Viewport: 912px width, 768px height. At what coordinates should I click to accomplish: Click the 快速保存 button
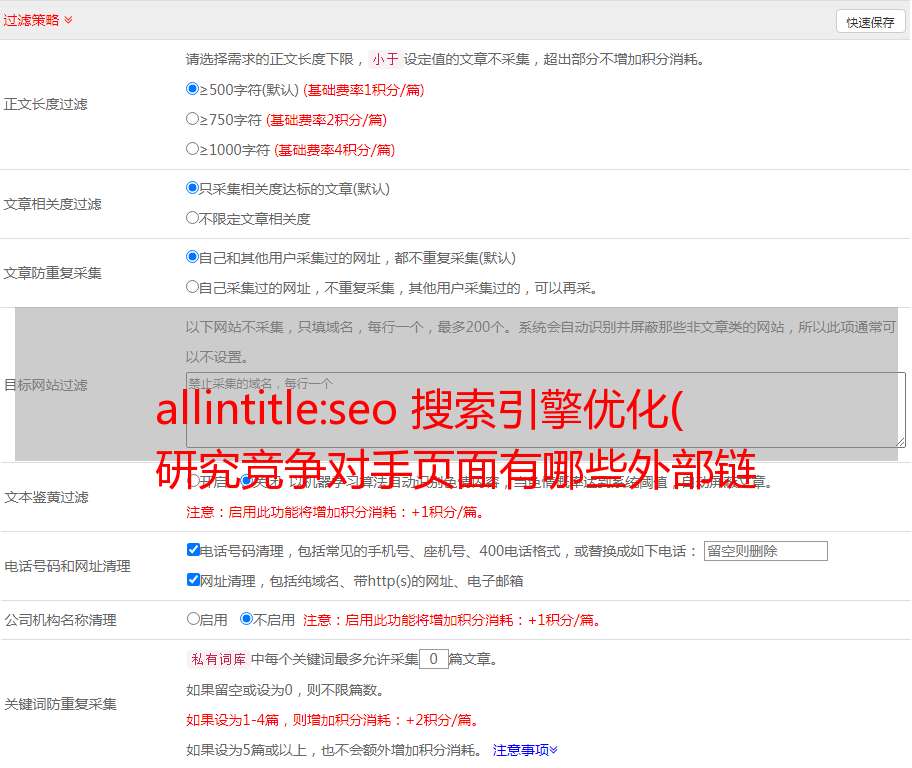click(x=870, y=22)
